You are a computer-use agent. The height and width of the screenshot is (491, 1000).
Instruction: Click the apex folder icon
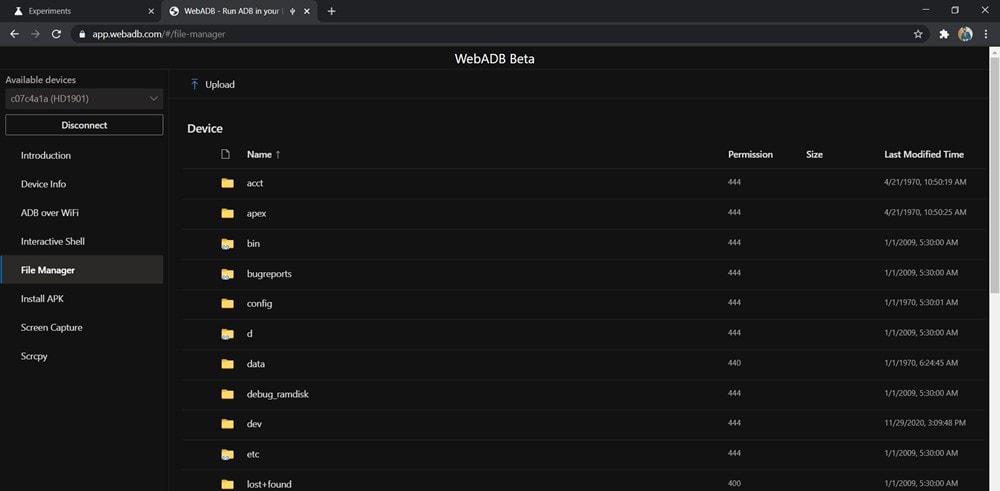click(228, 213)
